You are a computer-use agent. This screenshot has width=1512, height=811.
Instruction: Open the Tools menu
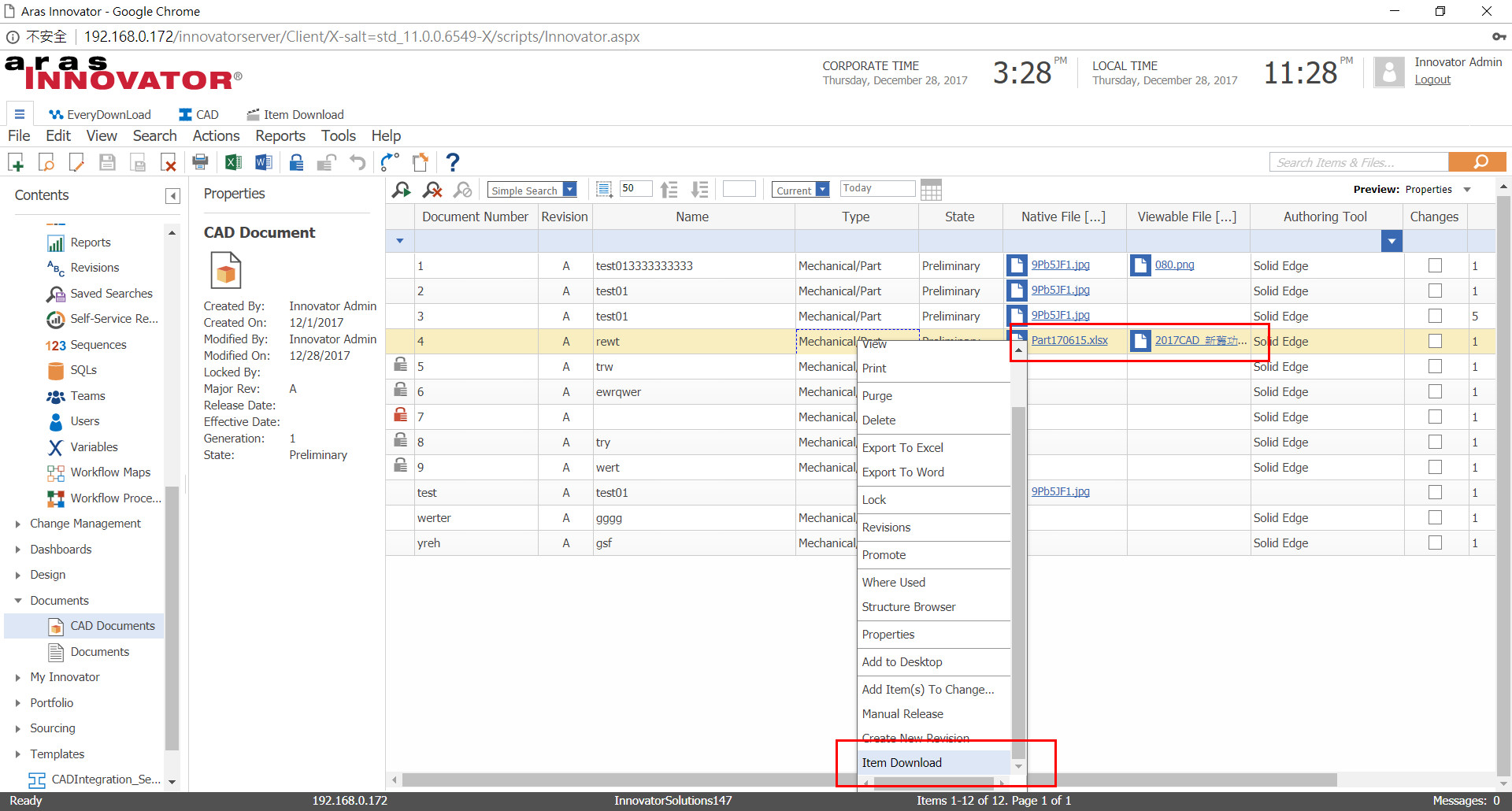coord(339,136)
